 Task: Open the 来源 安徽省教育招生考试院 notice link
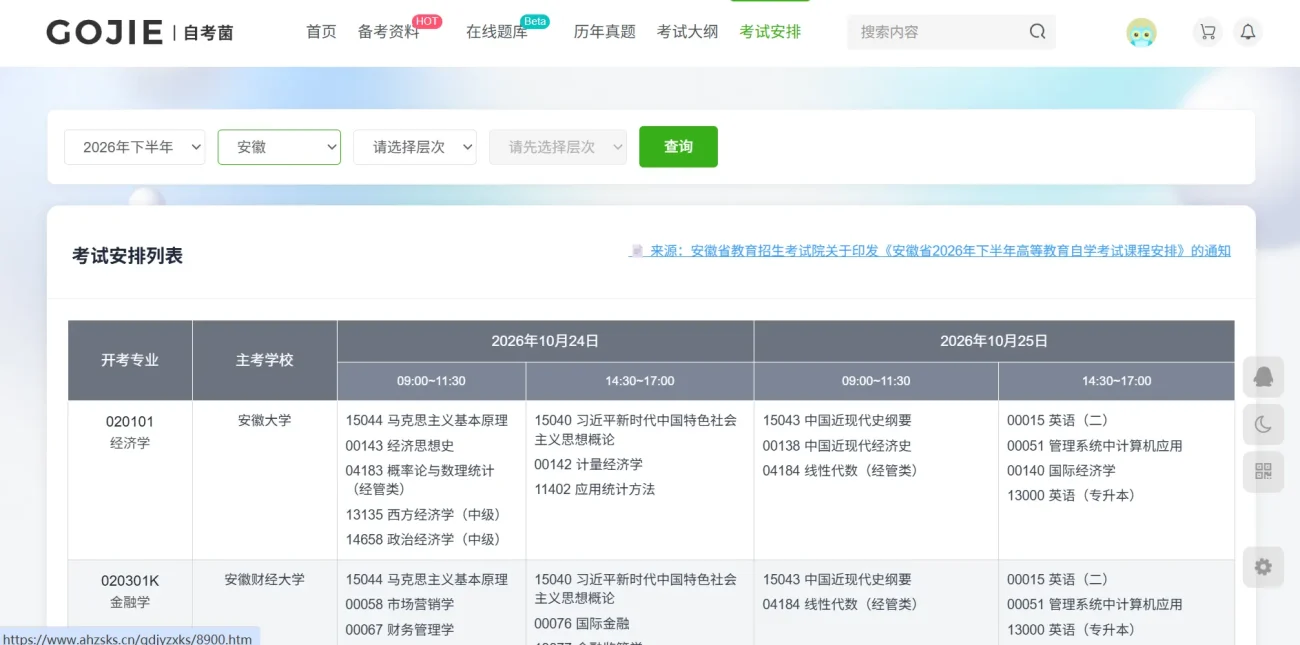(930, 251)
